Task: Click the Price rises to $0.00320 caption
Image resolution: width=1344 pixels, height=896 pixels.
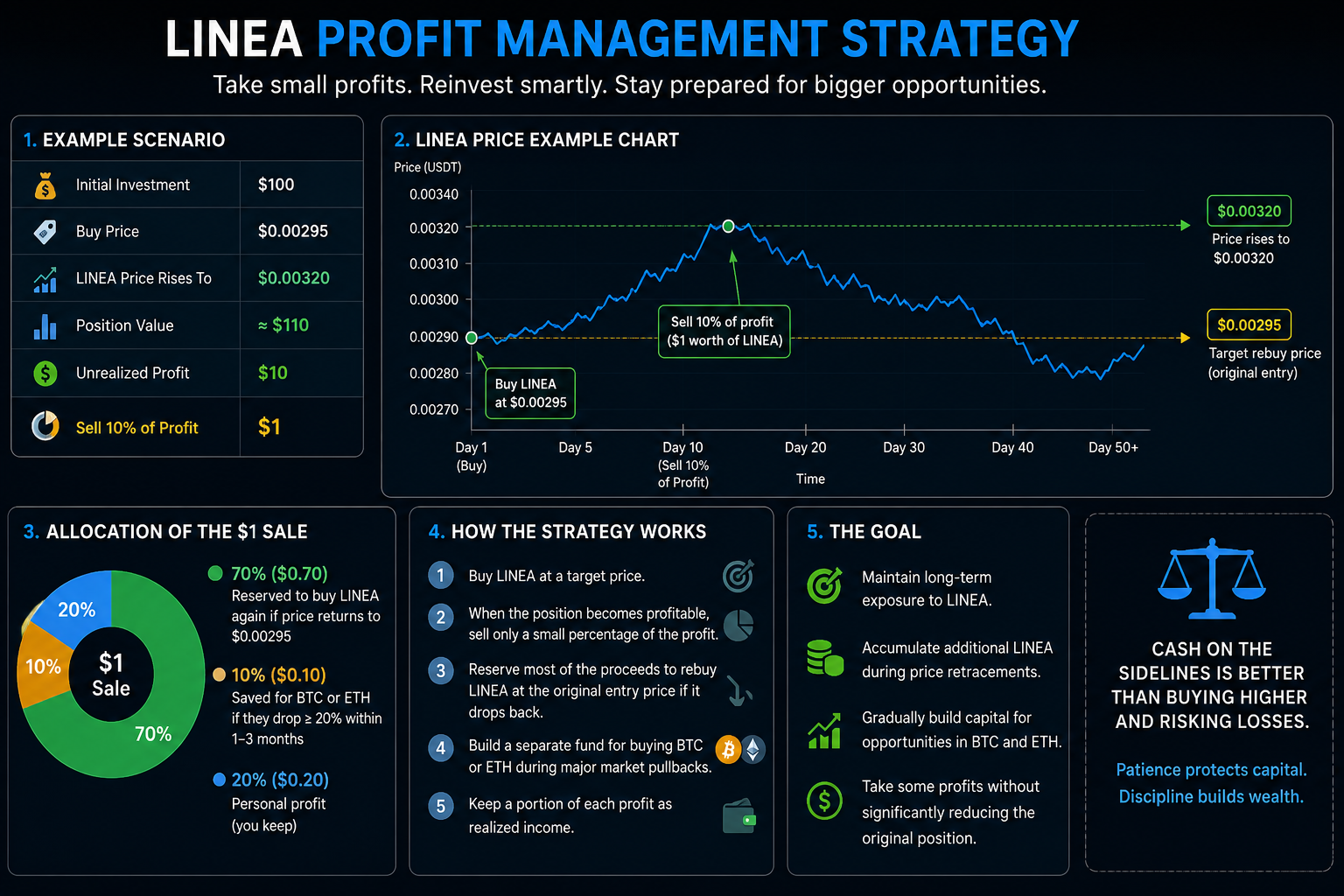Action: (x=1250, y=248)
